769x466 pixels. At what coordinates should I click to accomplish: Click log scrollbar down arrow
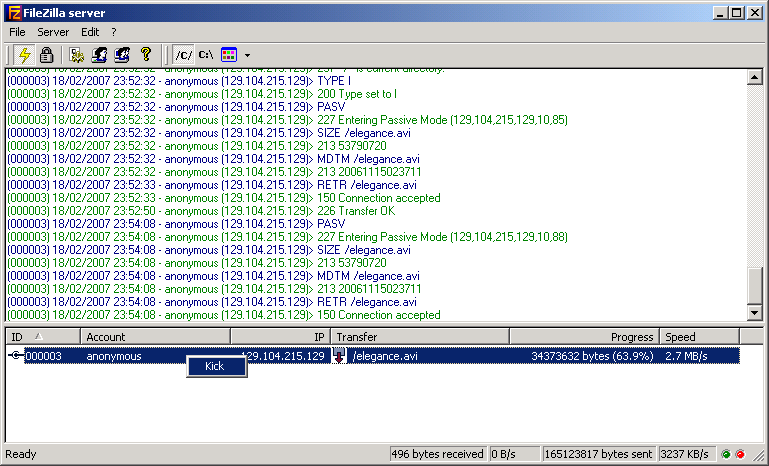754,312
